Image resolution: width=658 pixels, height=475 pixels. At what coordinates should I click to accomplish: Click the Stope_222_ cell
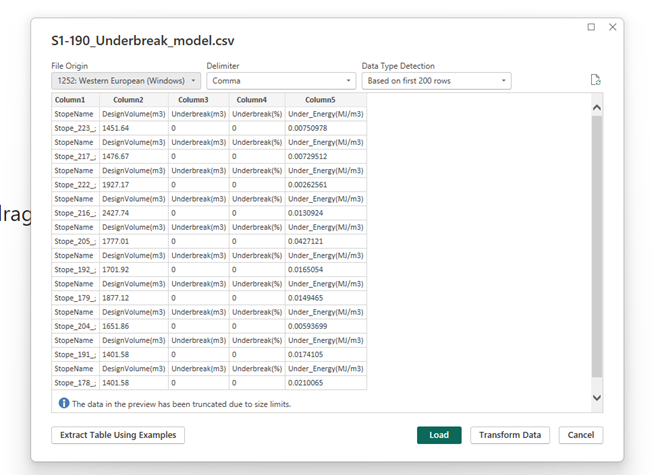pos(76,185)
